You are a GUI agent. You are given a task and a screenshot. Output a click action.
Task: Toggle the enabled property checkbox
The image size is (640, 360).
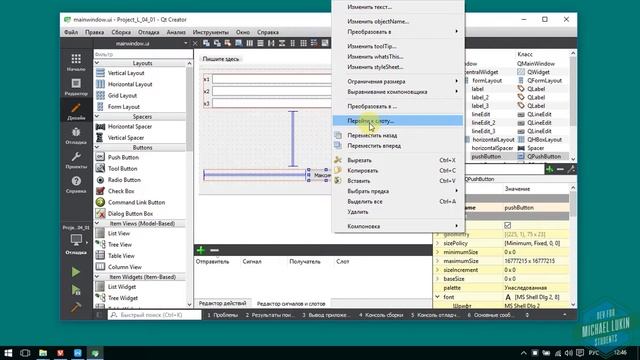coord(507,225)
